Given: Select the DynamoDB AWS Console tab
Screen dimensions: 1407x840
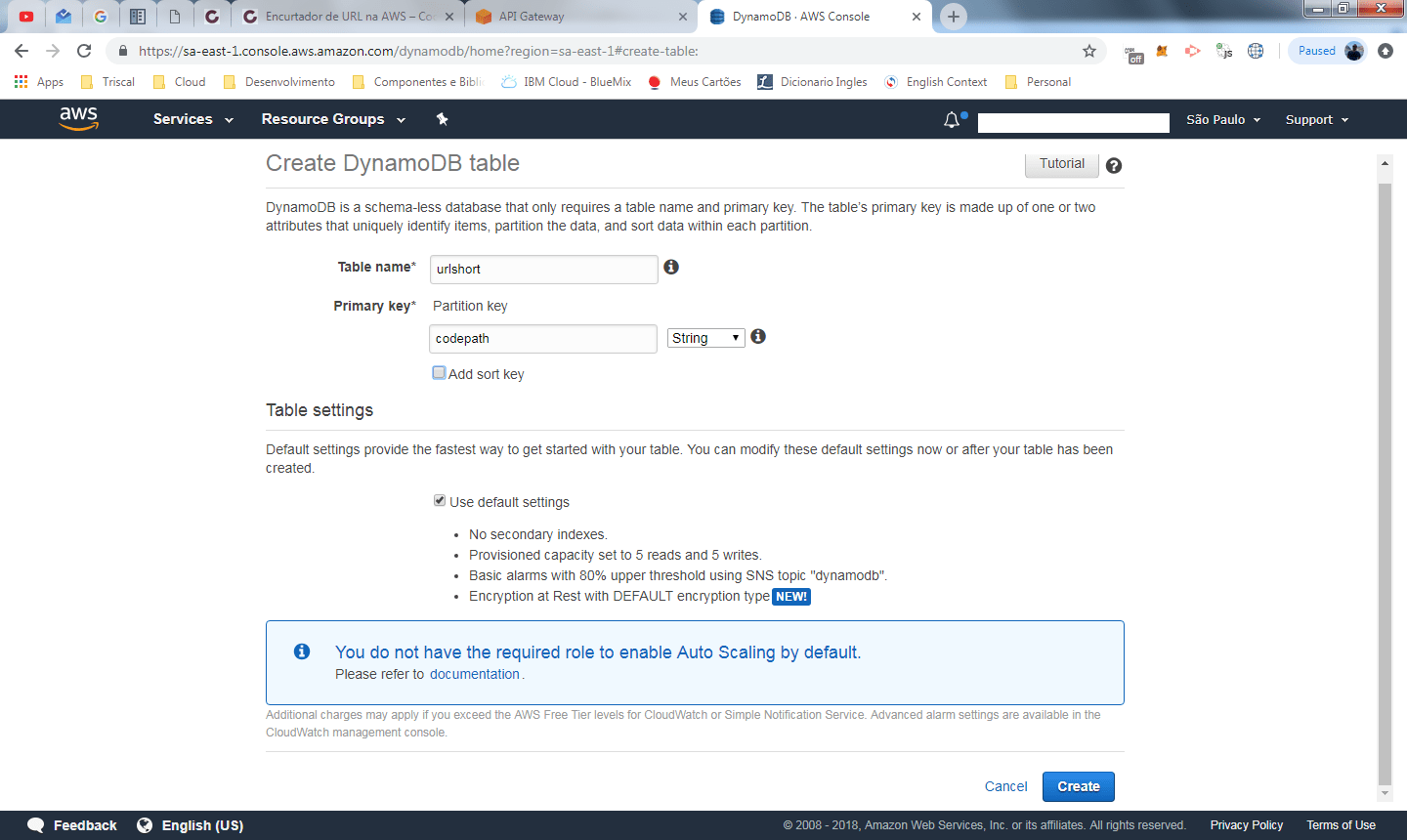Looking at the screenshot, I should tap(814, 17).
